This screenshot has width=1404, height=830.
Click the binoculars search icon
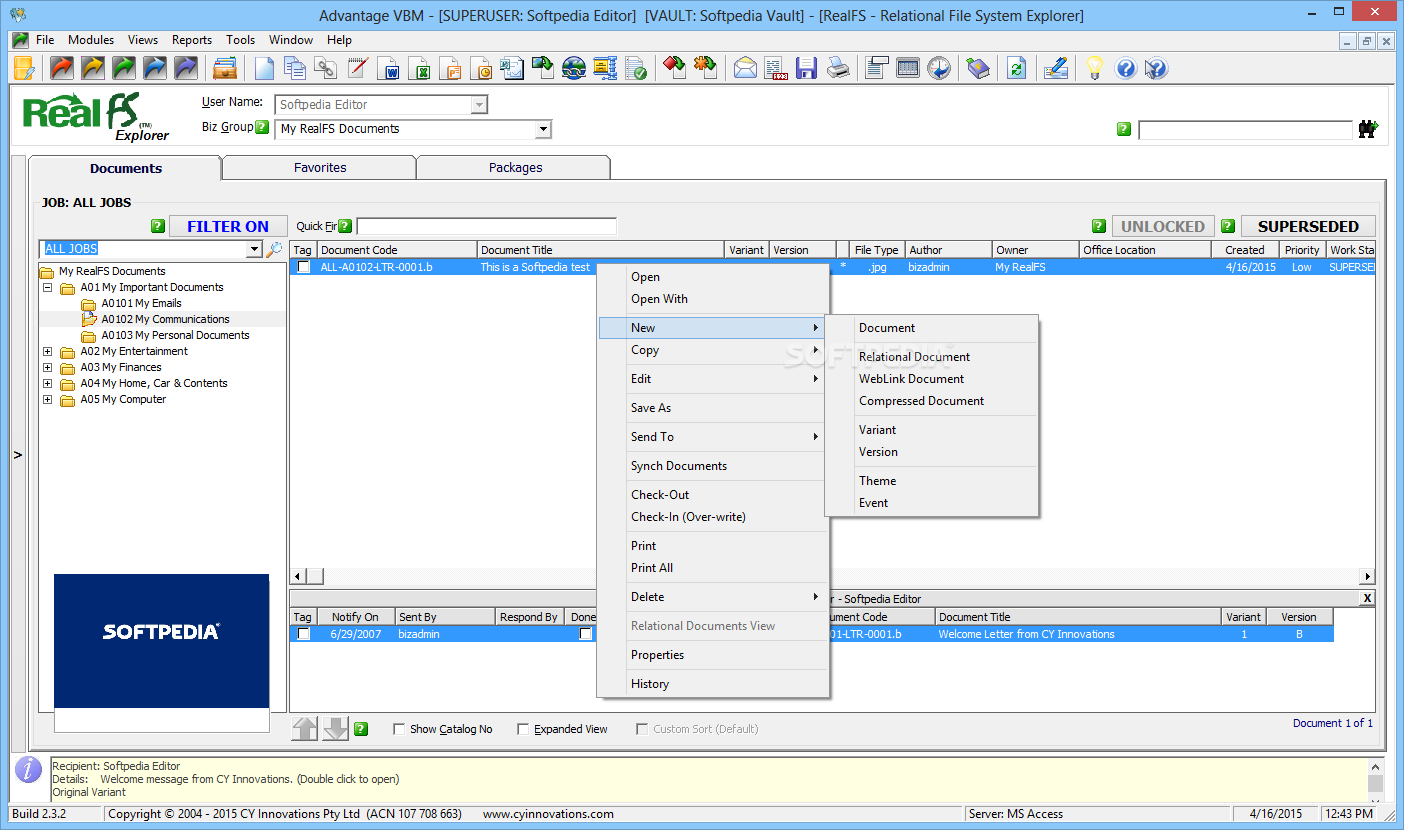tap(1367, 129)
